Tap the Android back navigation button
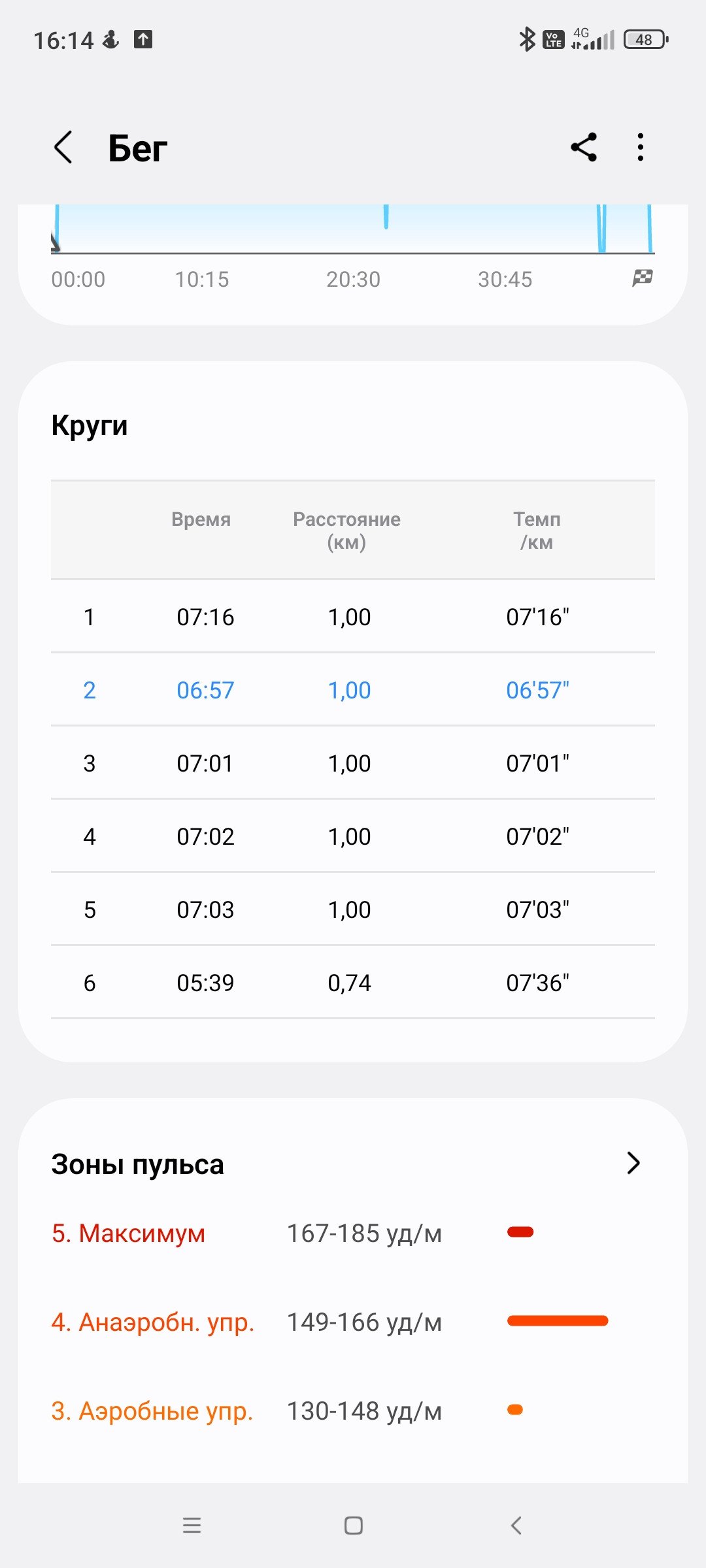706x1568 pixels. [516, 1526]
